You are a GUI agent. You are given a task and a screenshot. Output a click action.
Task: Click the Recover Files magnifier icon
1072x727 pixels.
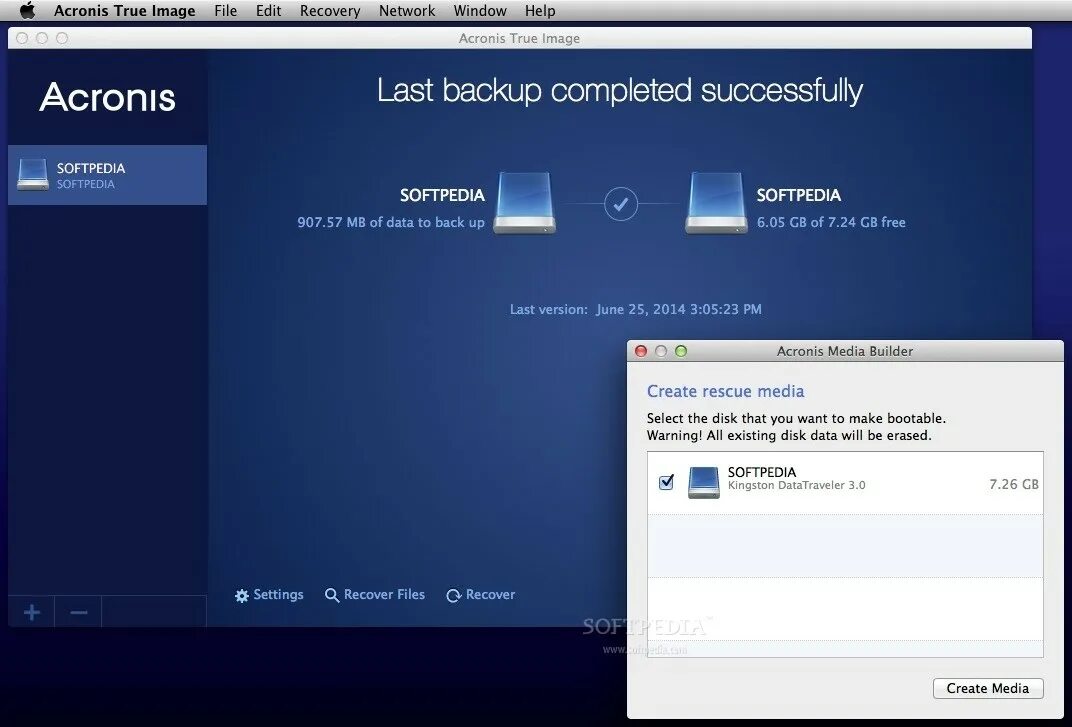[x=332, y=596]
